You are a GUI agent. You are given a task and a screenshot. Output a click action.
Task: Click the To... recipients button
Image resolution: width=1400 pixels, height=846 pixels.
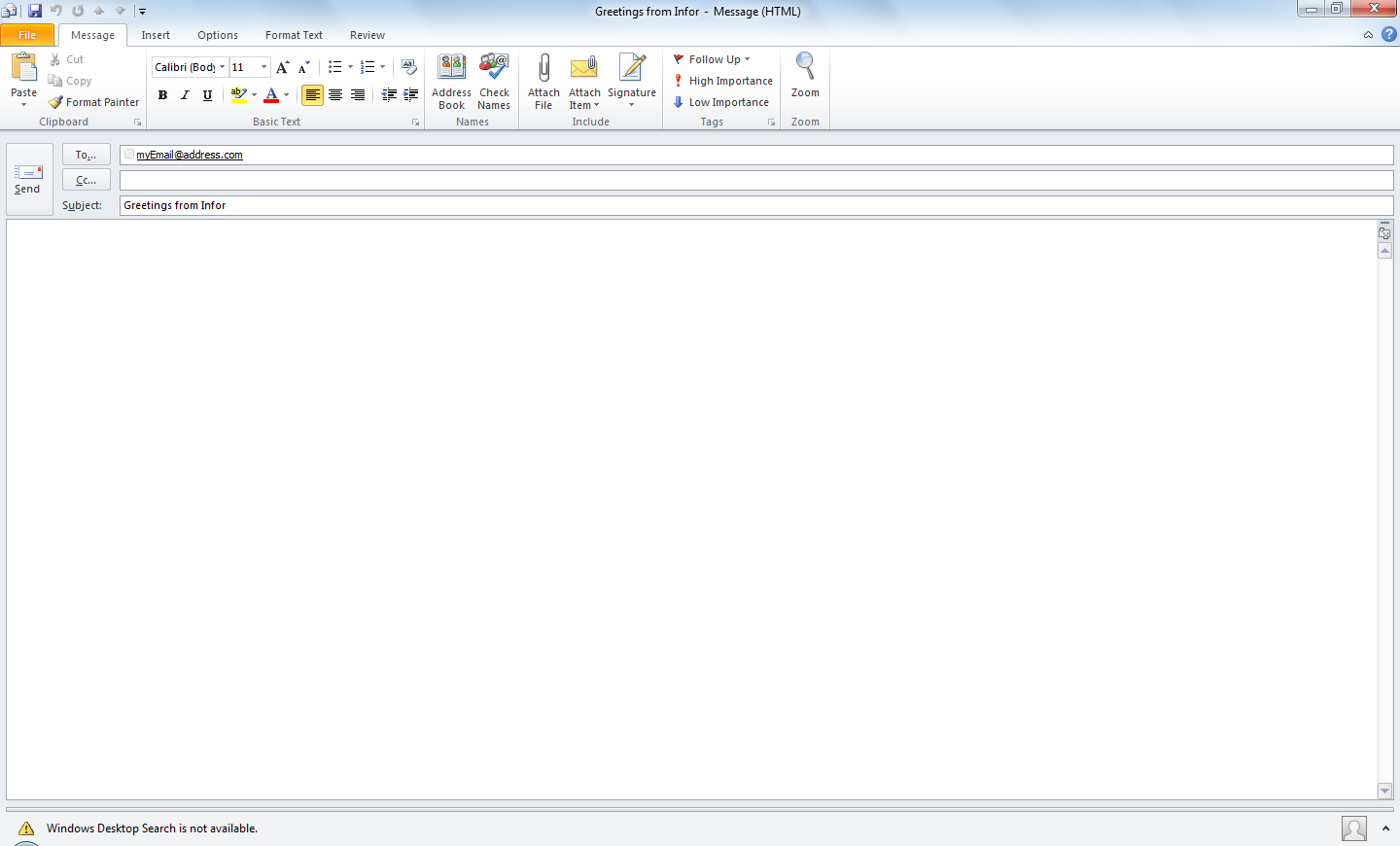pyautogui.click(x=86, y=155)
